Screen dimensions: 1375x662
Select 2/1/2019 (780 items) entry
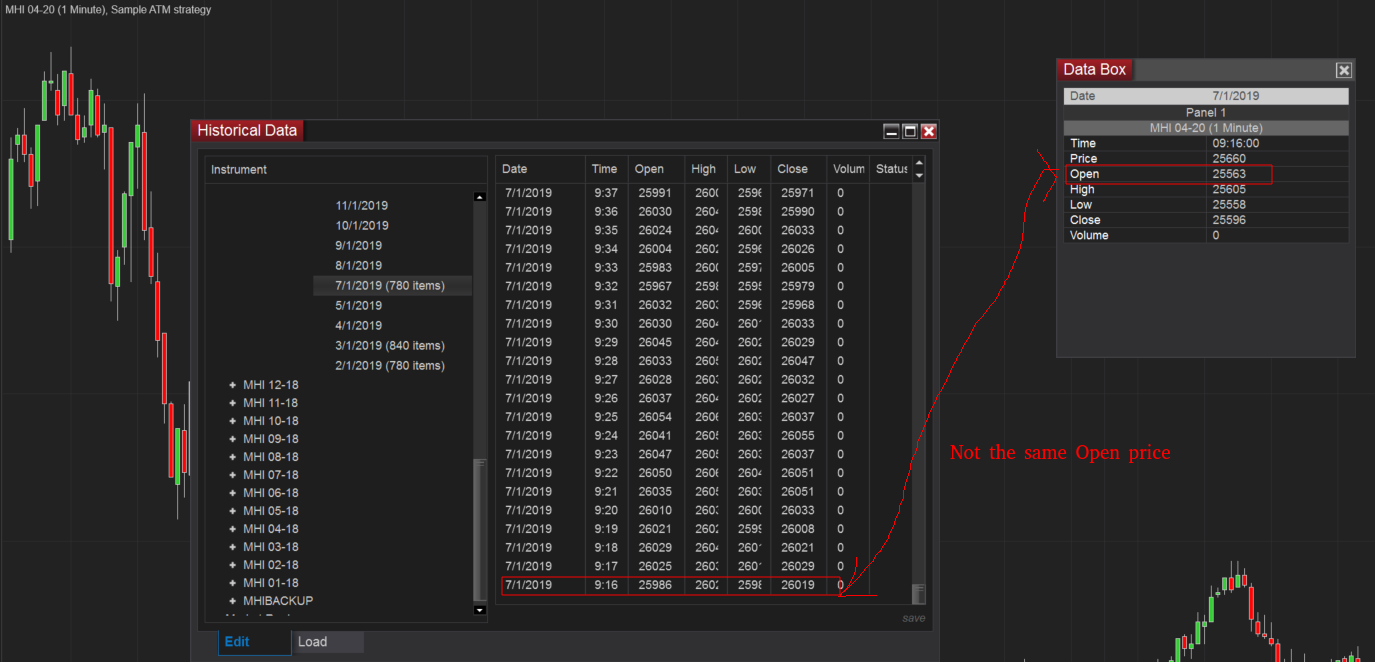(x=390, y=365)
